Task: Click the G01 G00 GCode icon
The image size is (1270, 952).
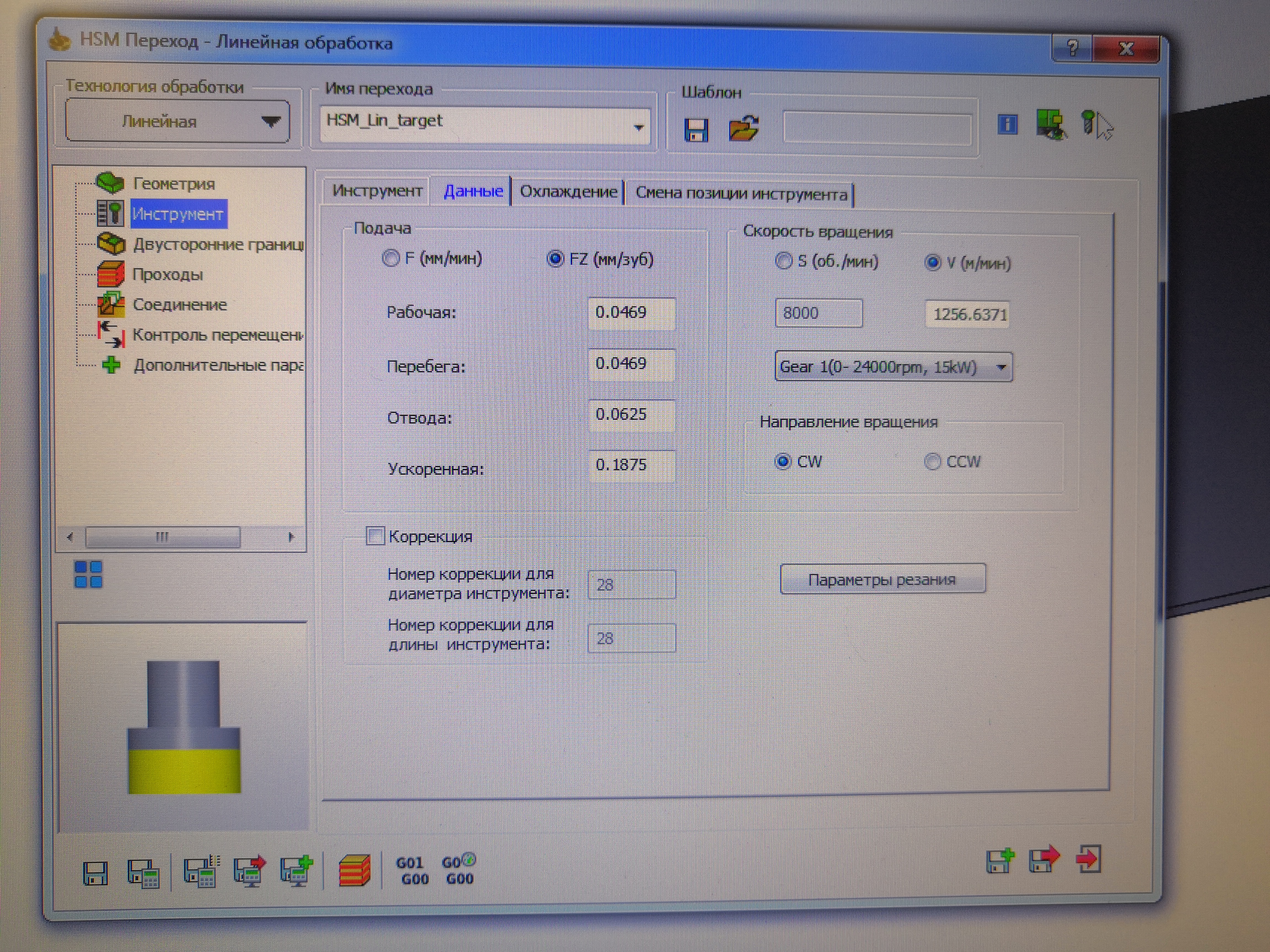Action: click(x=412, y=871)
